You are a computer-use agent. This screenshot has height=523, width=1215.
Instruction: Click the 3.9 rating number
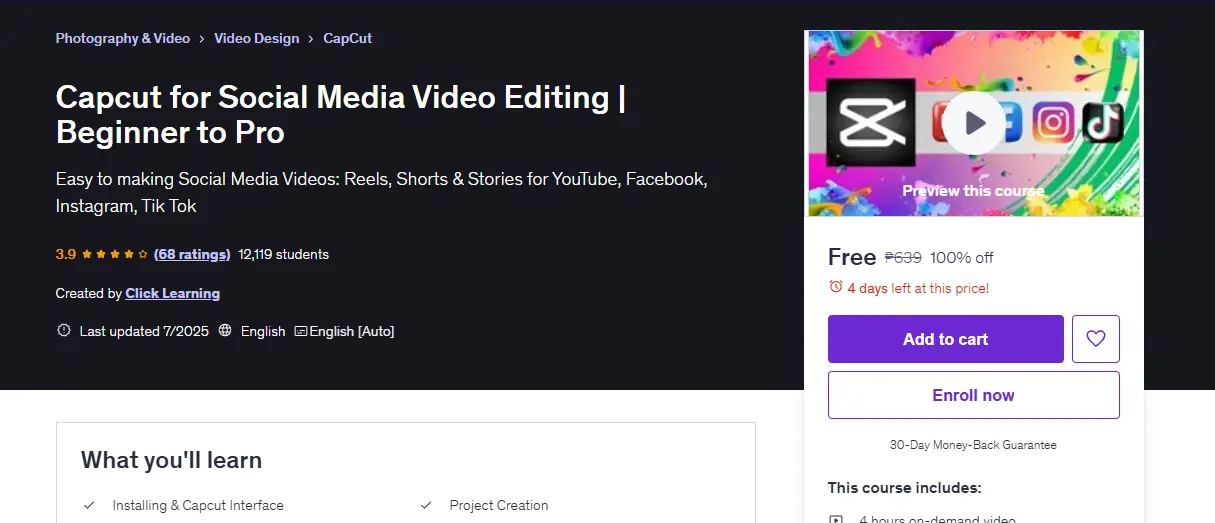pyautogui.click(x=66, y=254)
